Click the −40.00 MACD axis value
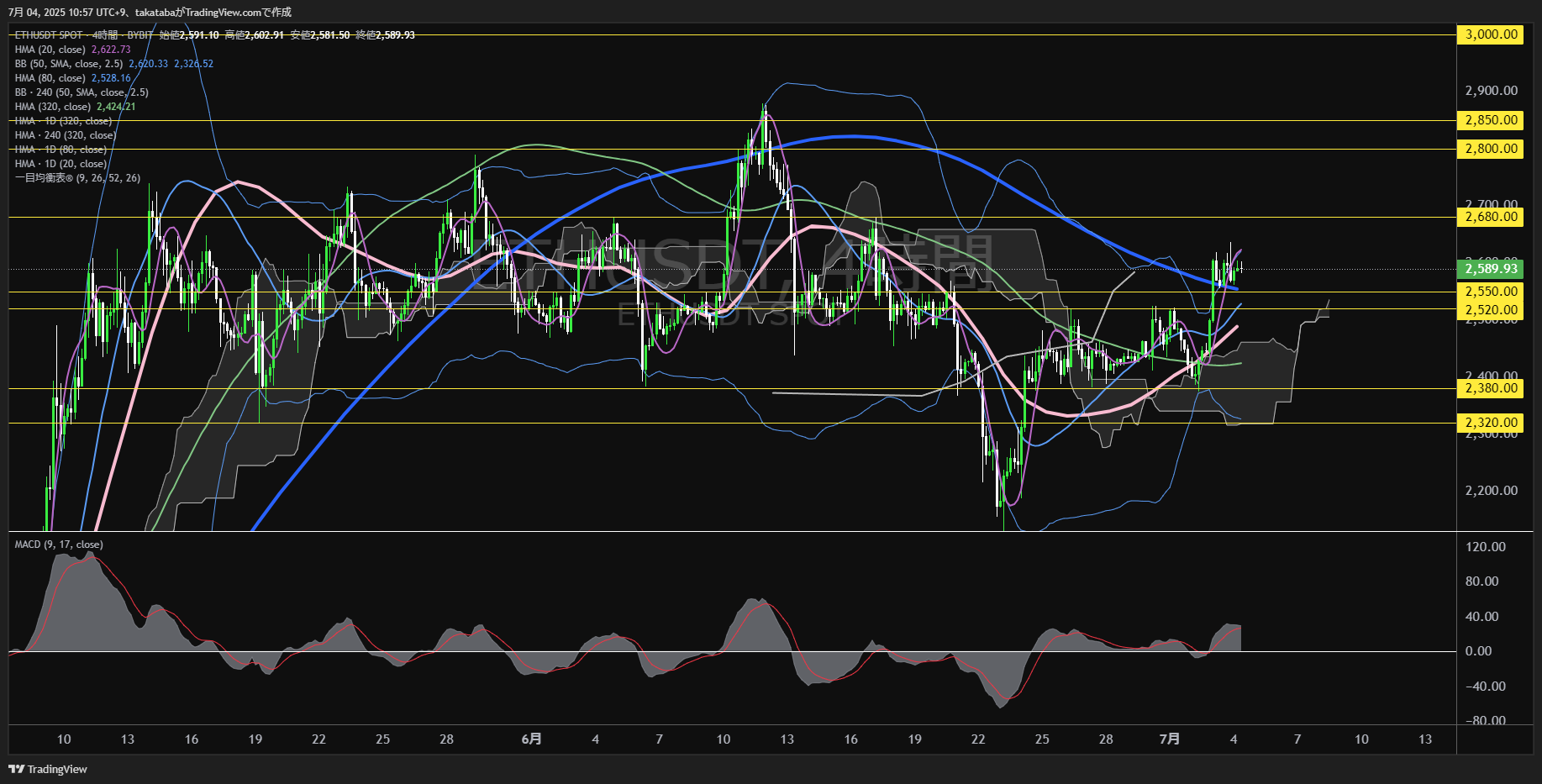Image resolution: width=1542 pixels, height=784 pixels. (x=1486, y=687)
